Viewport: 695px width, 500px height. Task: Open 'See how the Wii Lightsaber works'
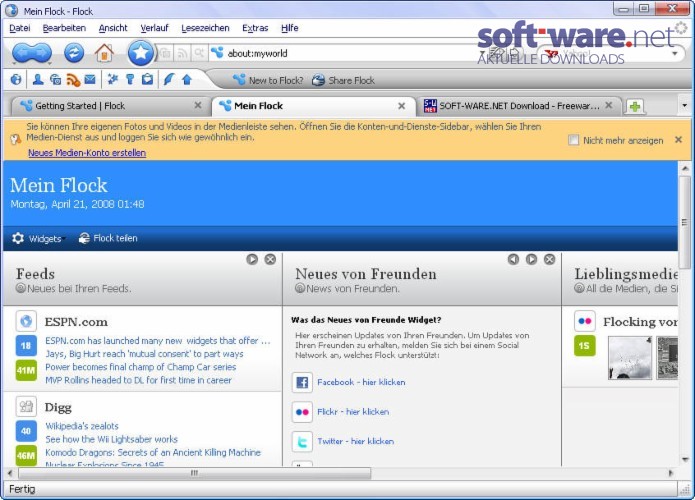(x=112, y=439)
